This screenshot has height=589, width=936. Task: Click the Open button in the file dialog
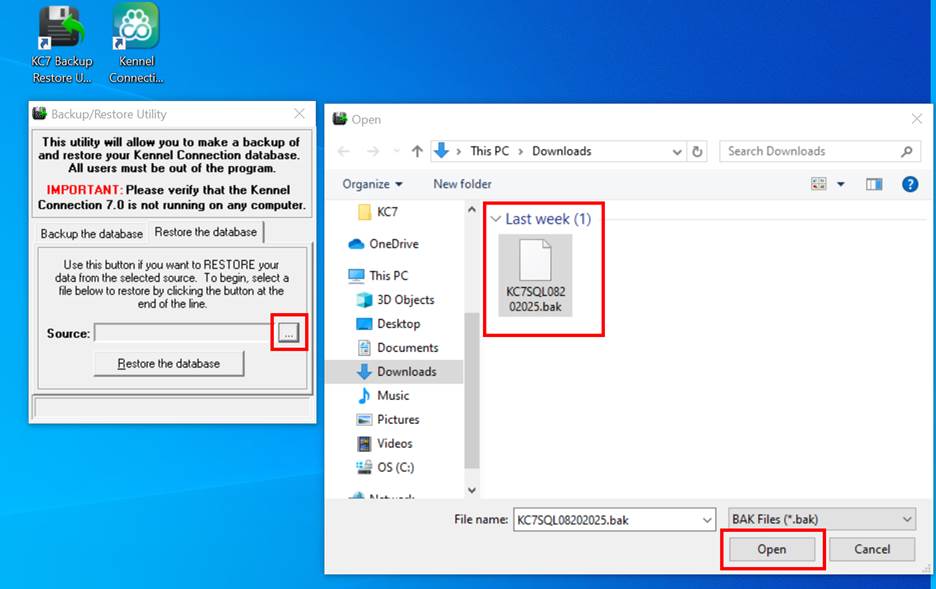[771, 549]
